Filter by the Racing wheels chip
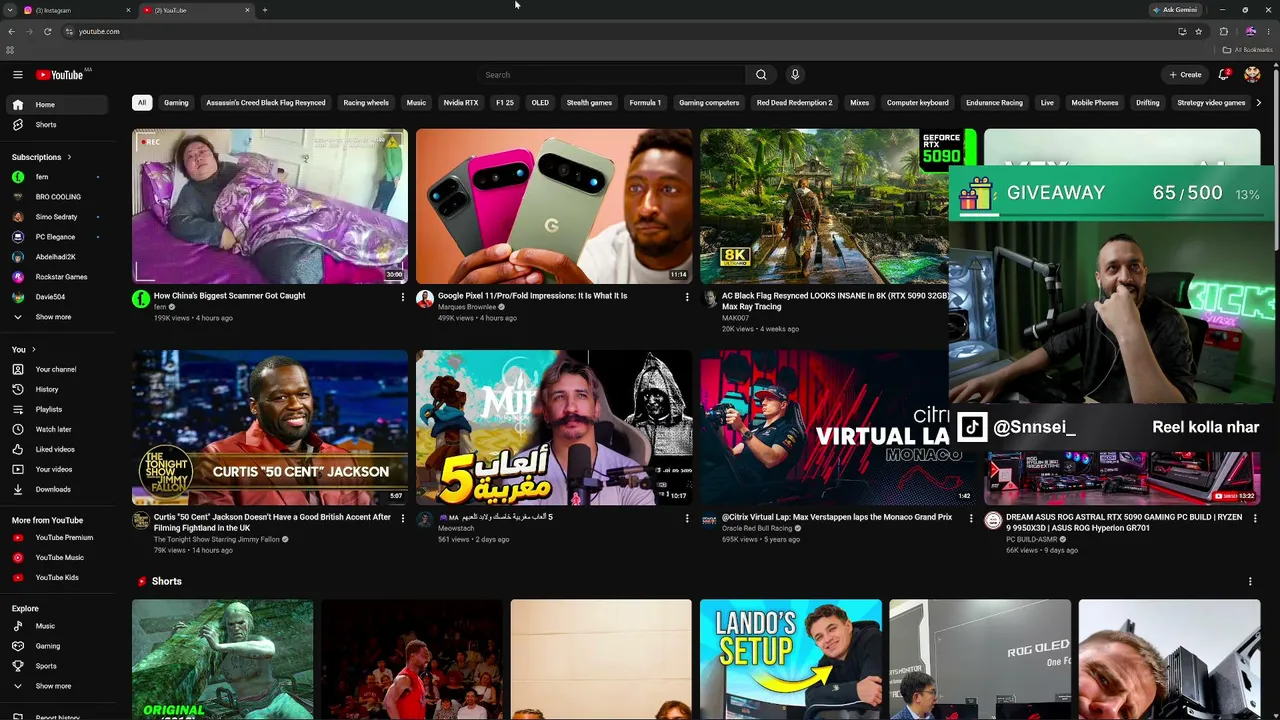 coord(366,102)
